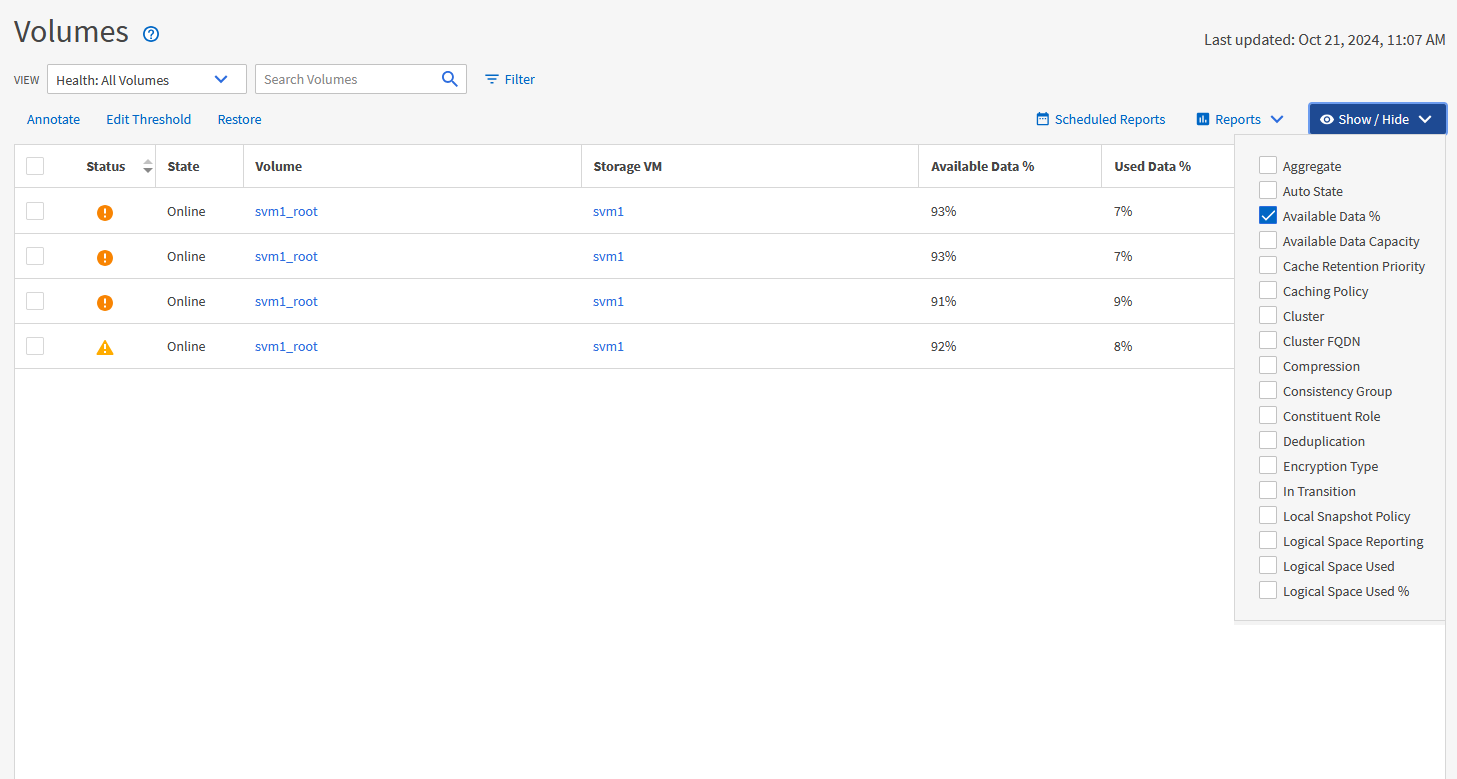Click the orange error status icon in first row
The image size is (1457, 779).
(x=105, y=212)
